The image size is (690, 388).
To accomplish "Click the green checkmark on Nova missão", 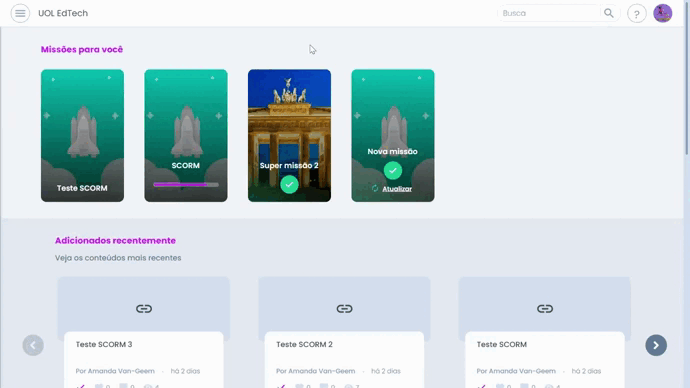I will click(393, 171).
